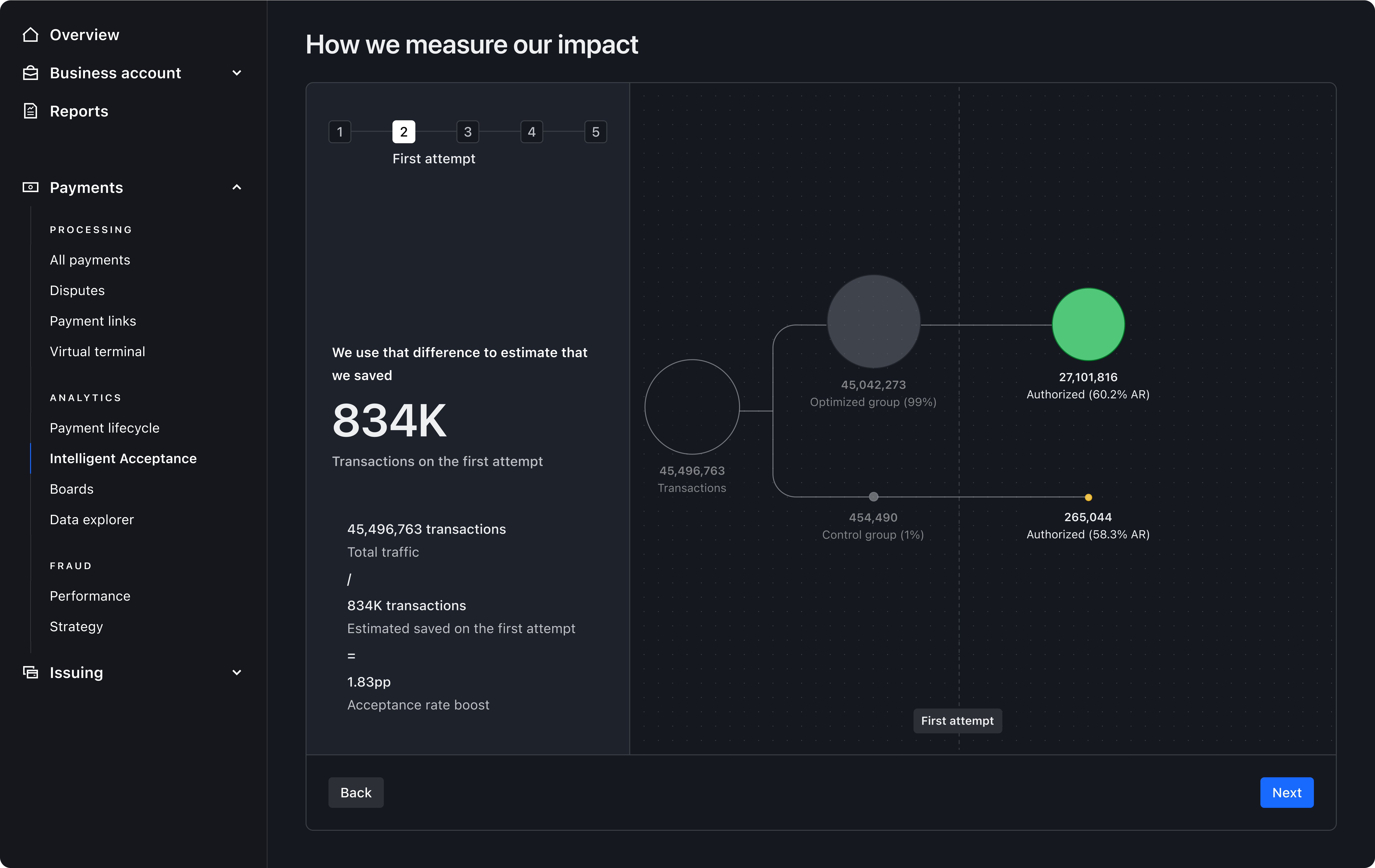Click 'Optimized group (99%)' label
1375x868 pixels.
coord(873,402)
